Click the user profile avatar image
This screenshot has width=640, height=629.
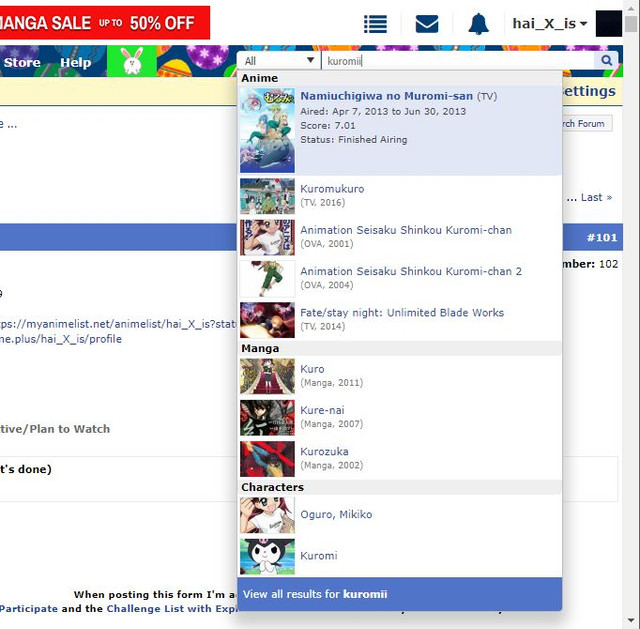tap(608, 24)
